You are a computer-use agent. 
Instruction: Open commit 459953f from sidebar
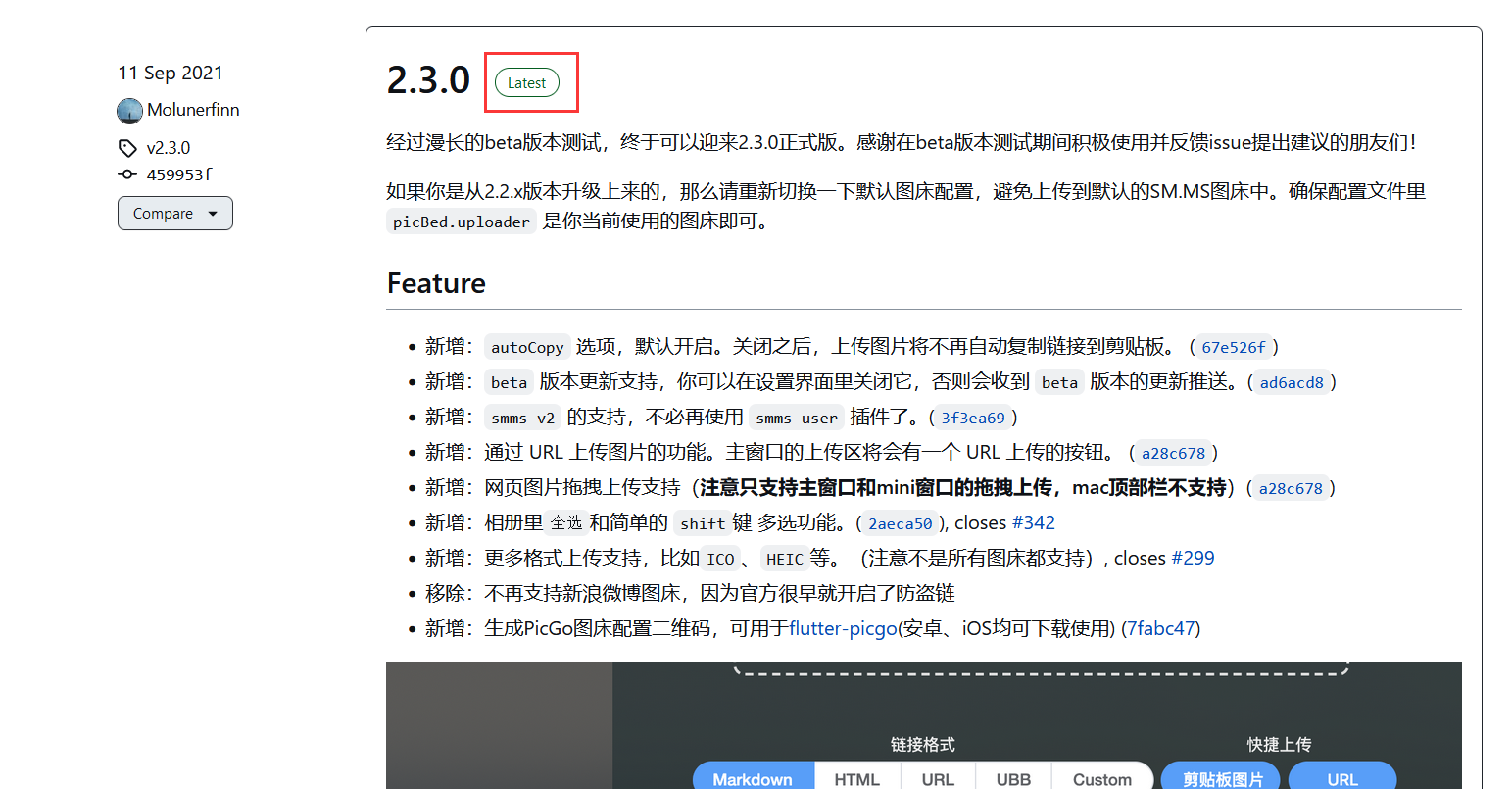pos(179,174)
